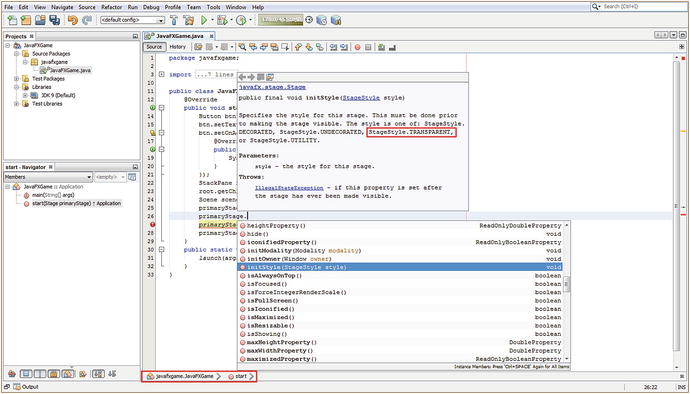Click the Shift Line Right icon in editor toolbar
This screenshot has width=690, height=394.
344,47
